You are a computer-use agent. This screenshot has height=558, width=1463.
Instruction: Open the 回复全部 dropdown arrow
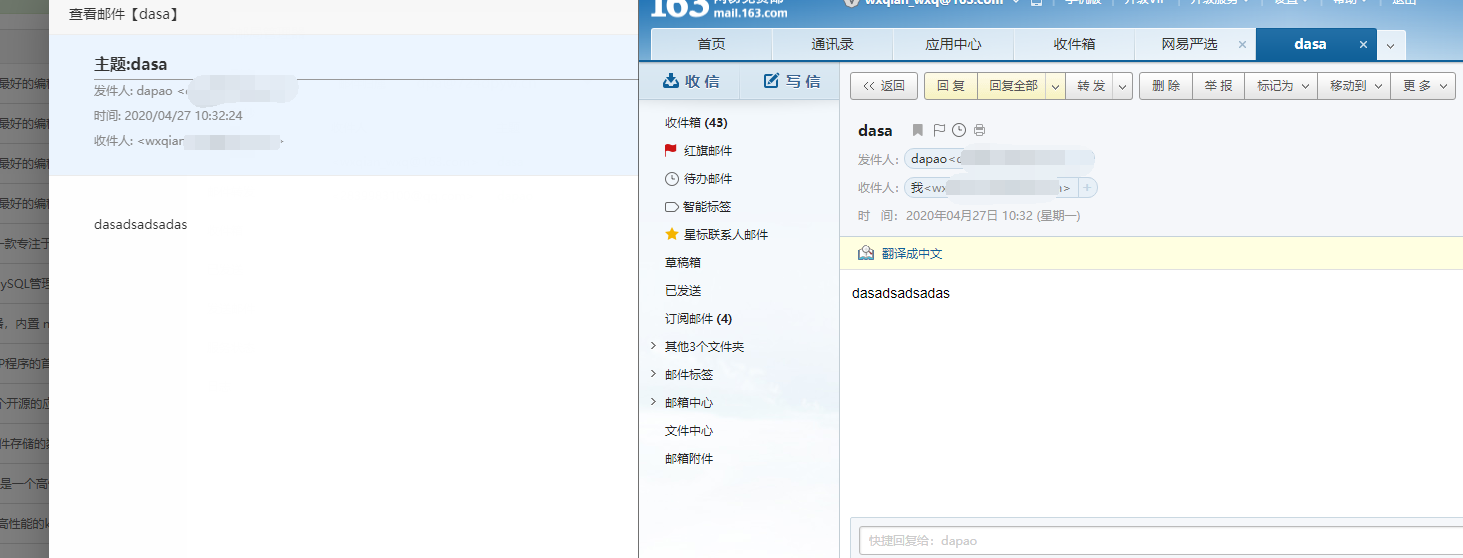(1055, 86)
